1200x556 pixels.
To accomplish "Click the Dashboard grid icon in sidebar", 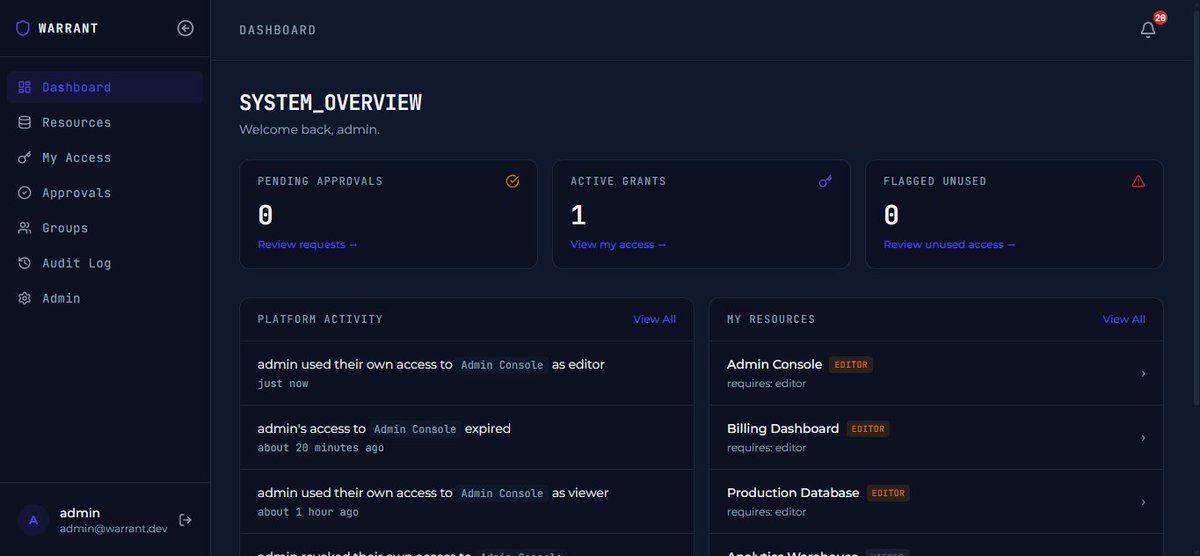I will click(x=25, y=87).
